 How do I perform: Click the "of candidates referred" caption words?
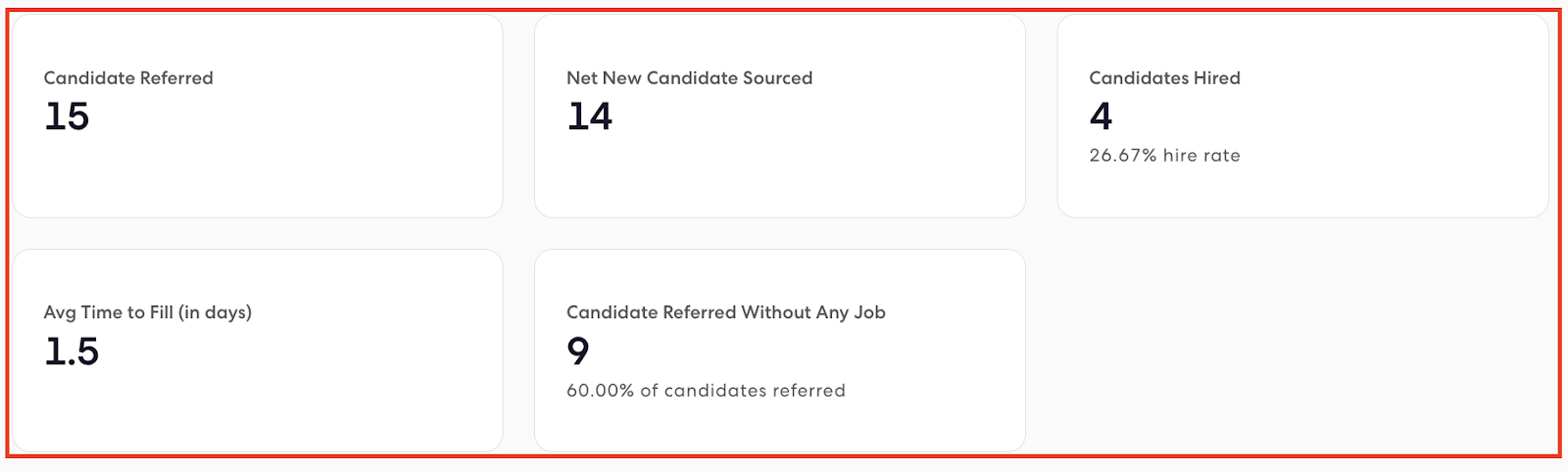coord(743,391)
